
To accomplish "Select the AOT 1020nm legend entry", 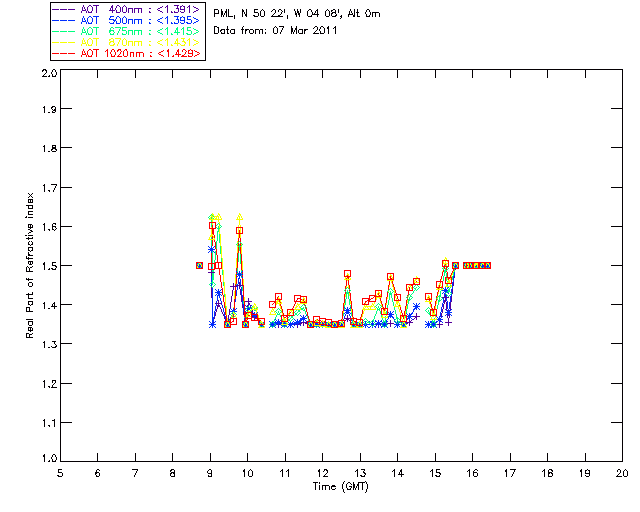I will tap(127, 53).
